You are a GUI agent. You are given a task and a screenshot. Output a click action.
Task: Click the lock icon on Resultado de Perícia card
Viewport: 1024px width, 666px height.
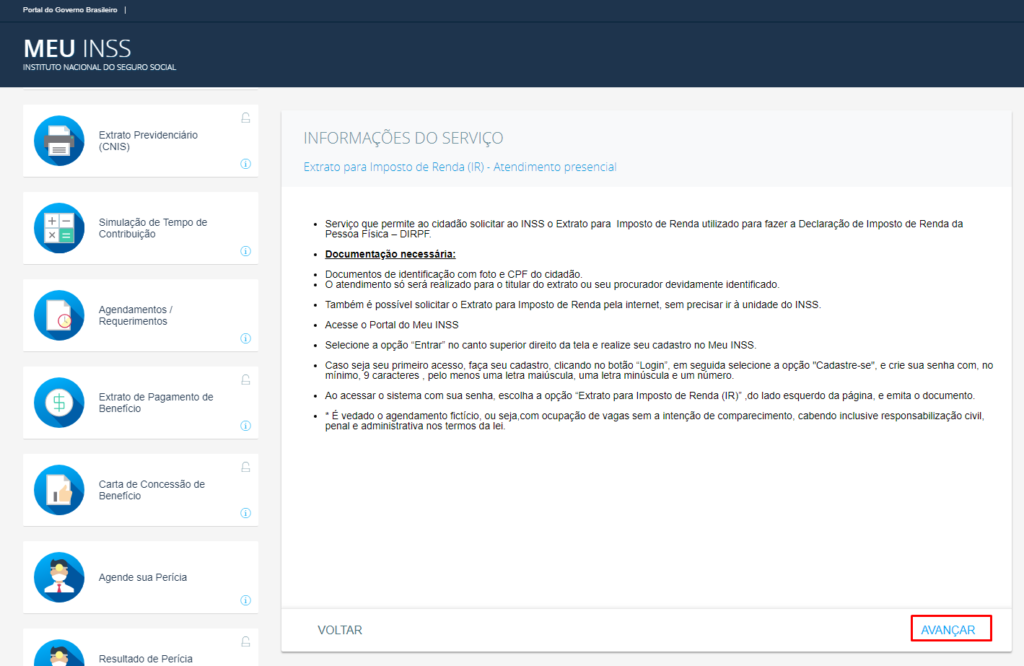(246, 642)
